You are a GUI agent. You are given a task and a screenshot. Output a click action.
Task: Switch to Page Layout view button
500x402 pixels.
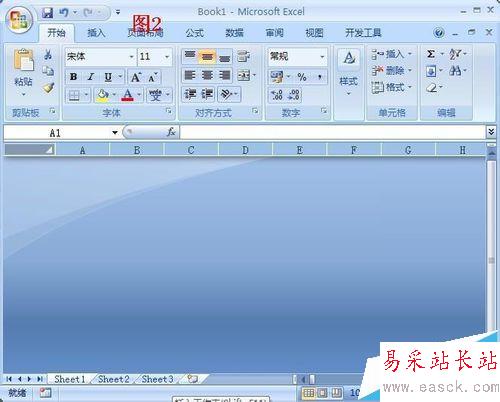(x=322, y=393)
